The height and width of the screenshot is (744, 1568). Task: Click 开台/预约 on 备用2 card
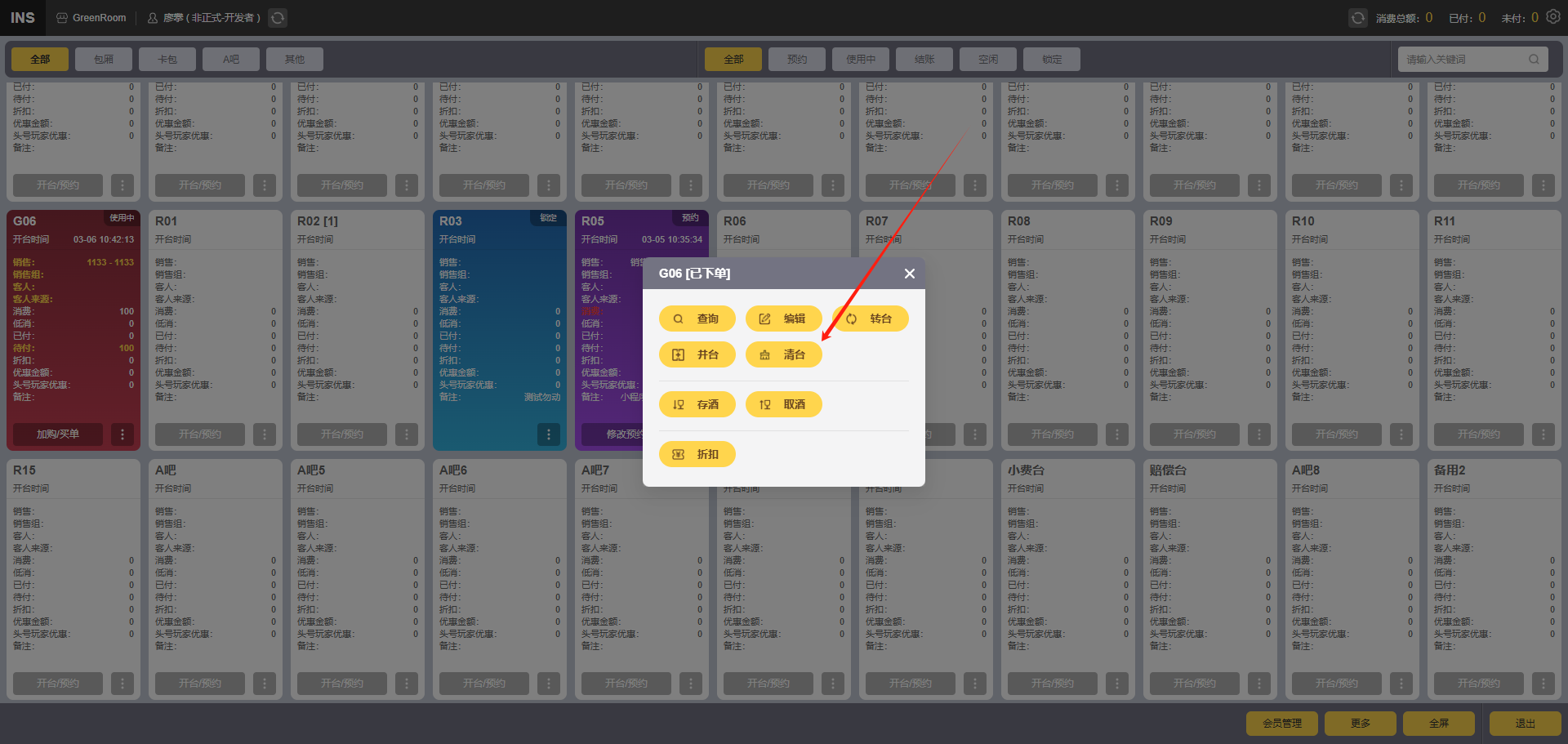(1479, 684)
